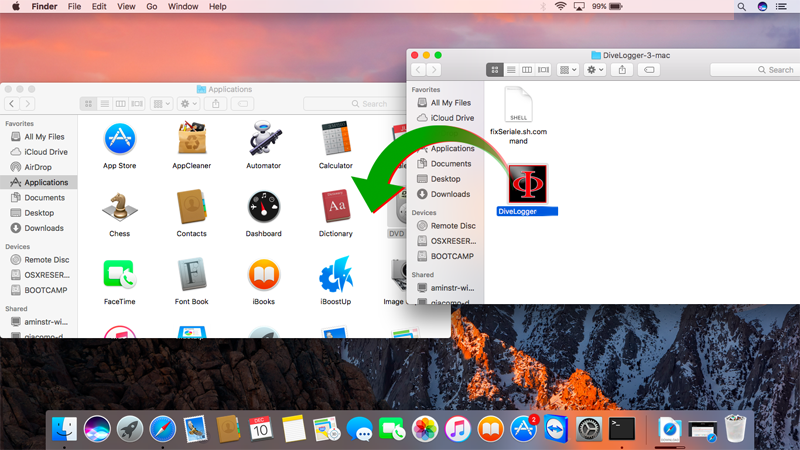Open the AppCleaner application icon
This screenshot has width=800, height=450.
tap(191, 138)
